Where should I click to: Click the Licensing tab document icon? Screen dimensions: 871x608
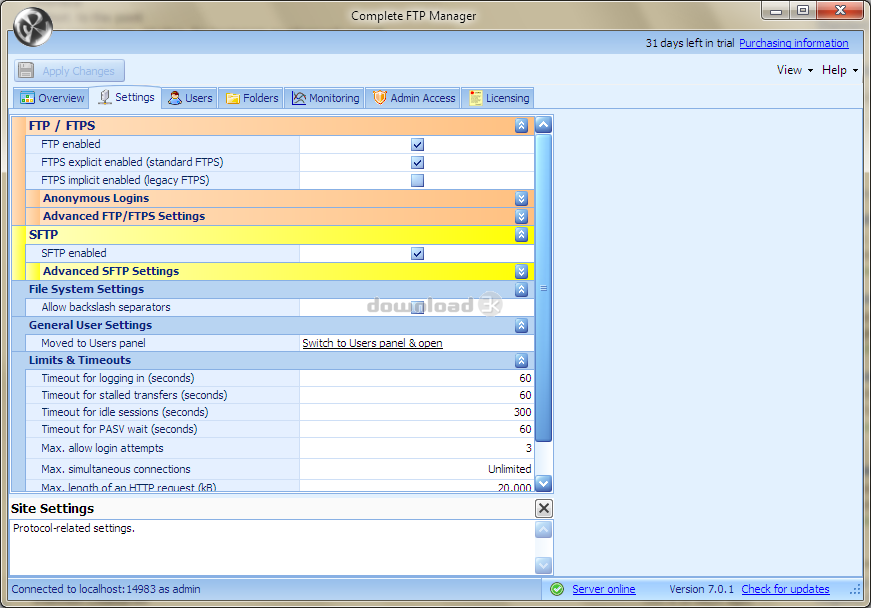click(x=475, y=98)
